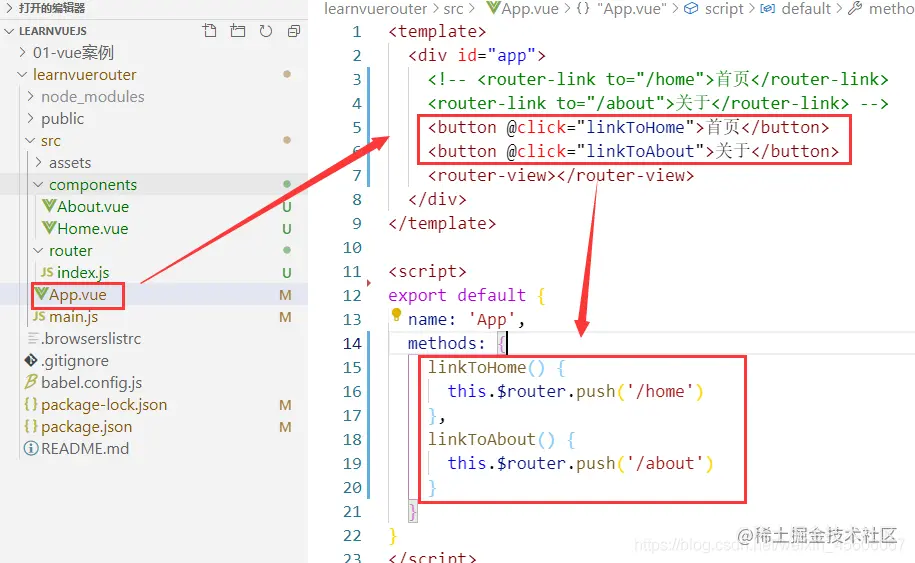Click the New File icon in explorer header
Screen dimensions: 915x563
(x=209, y=31)
